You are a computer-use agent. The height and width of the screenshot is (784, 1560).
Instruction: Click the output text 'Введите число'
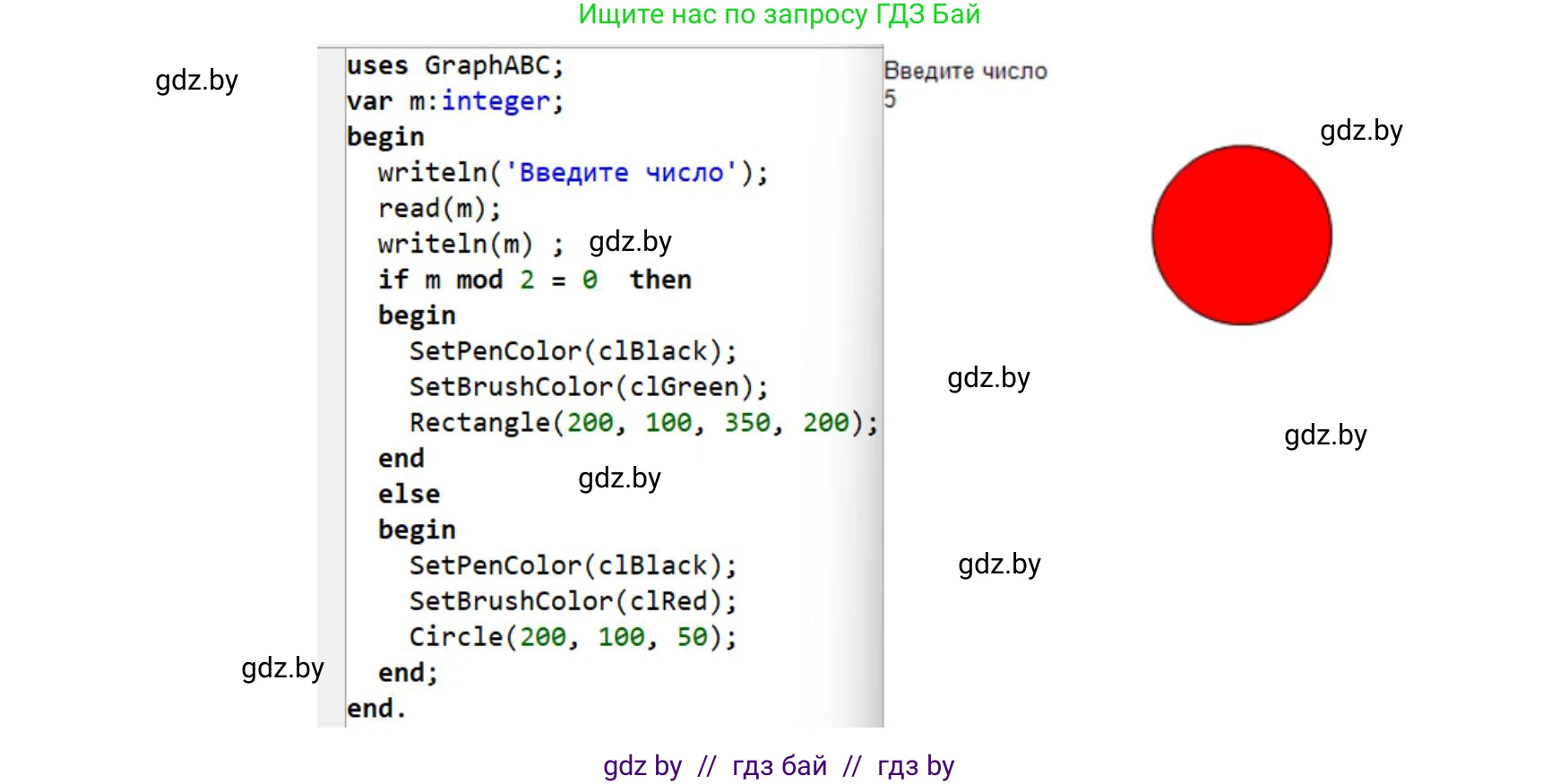[965, 71]
